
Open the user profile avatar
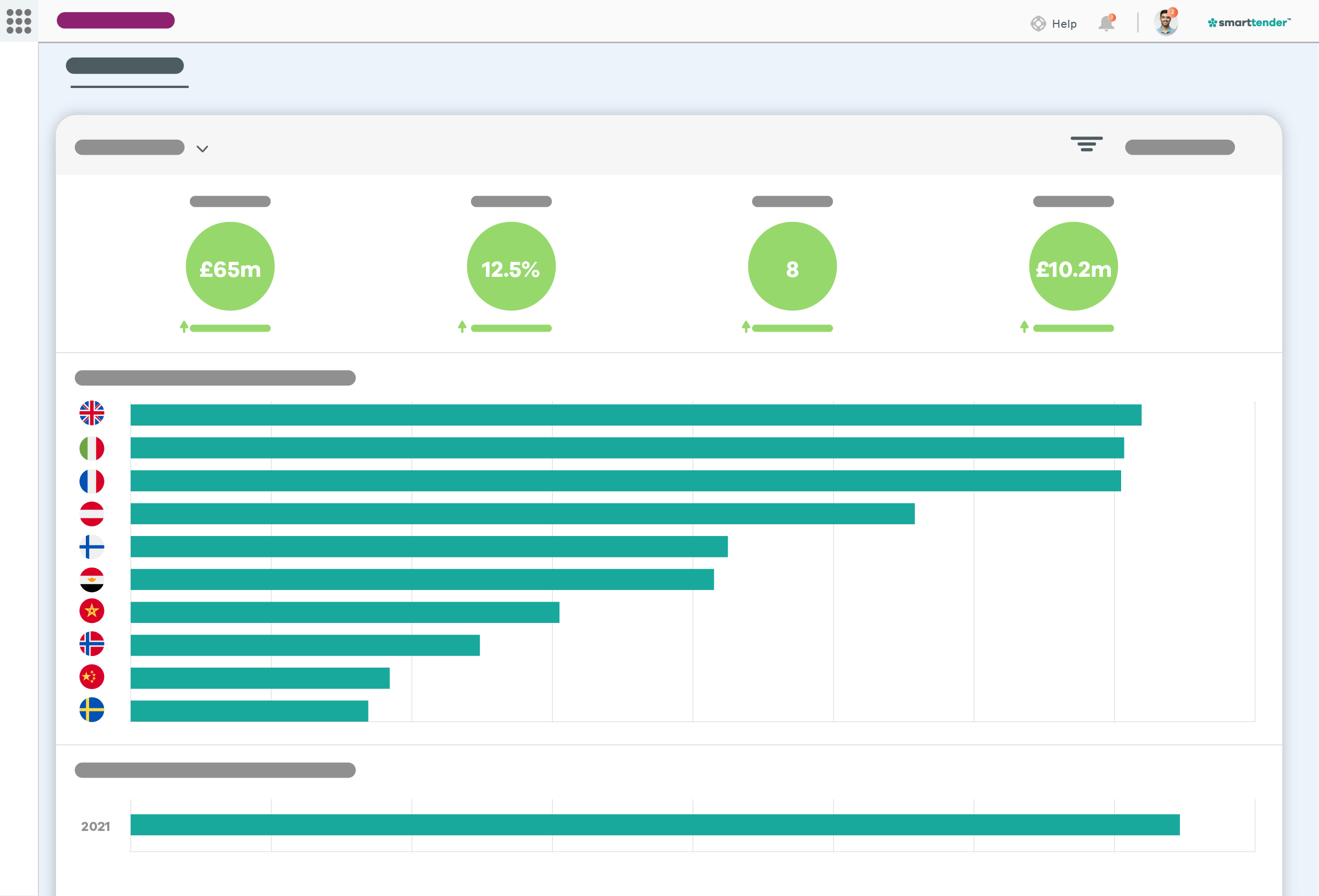(1166, 22)
